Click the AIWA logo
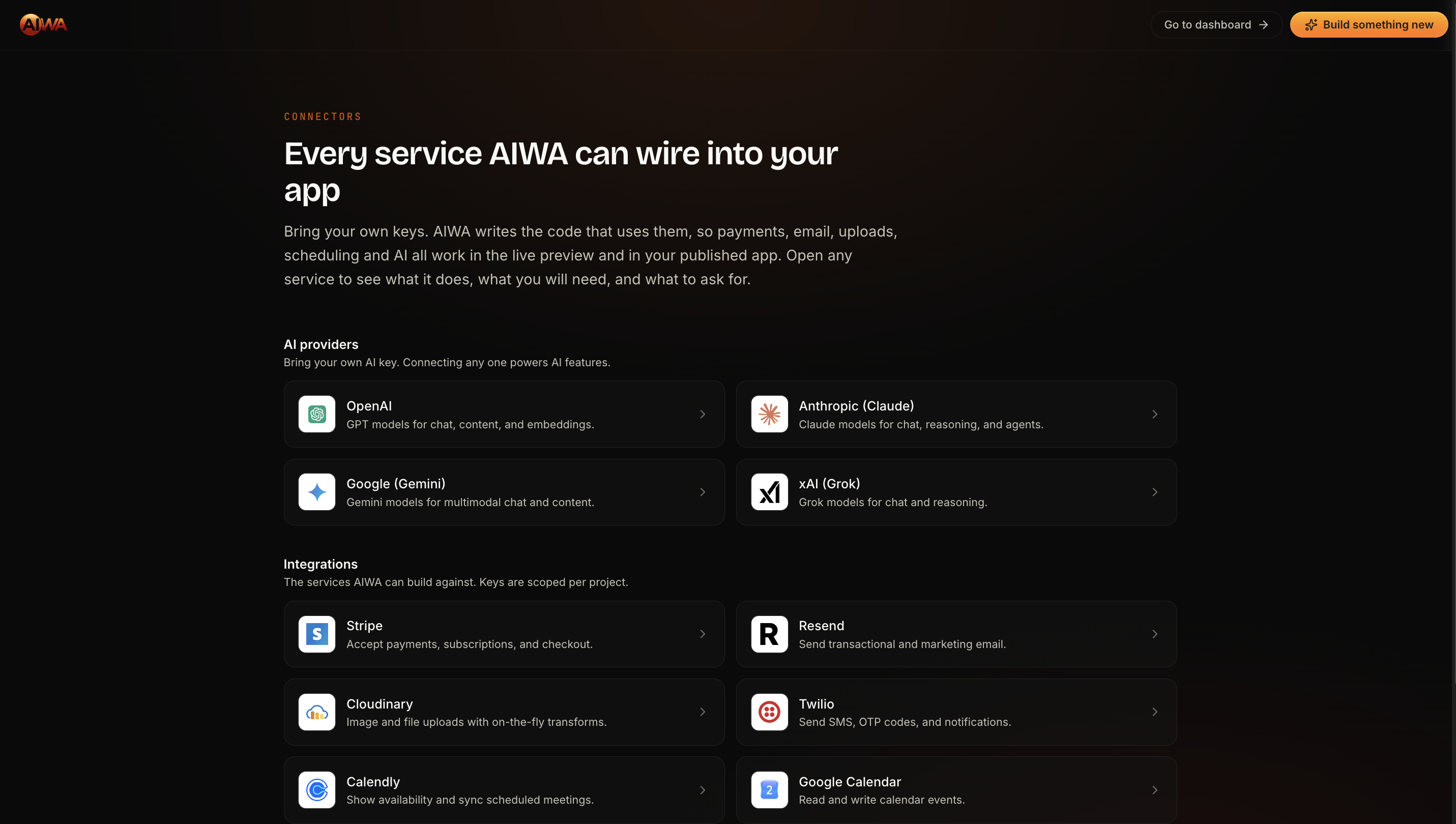 point(44,24)
